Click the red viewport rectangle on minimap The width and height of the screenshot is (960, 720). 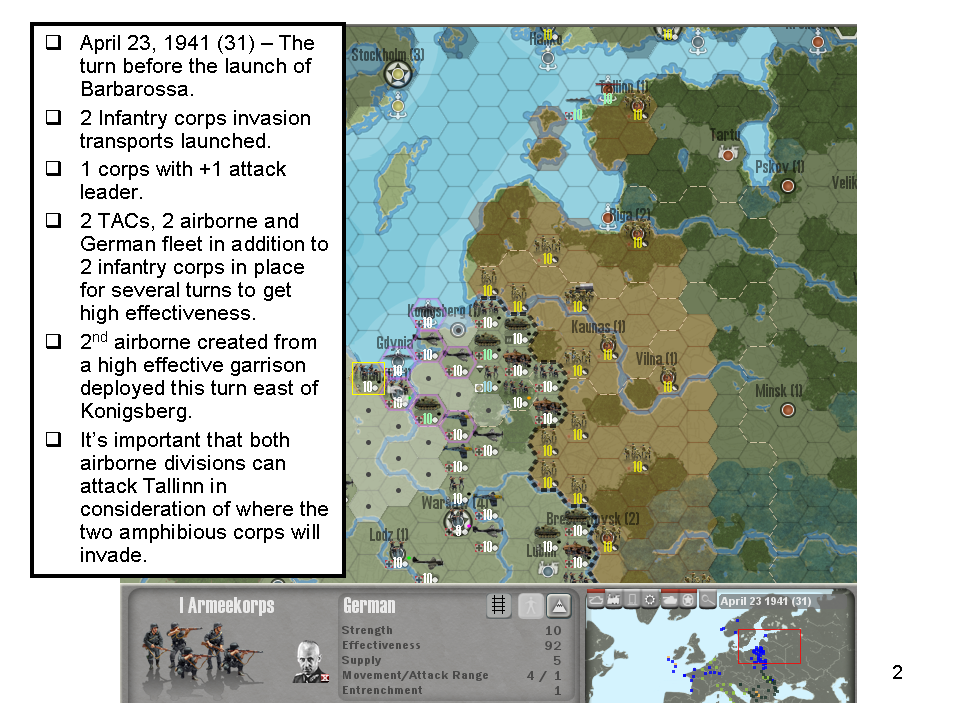coord(770,647)
